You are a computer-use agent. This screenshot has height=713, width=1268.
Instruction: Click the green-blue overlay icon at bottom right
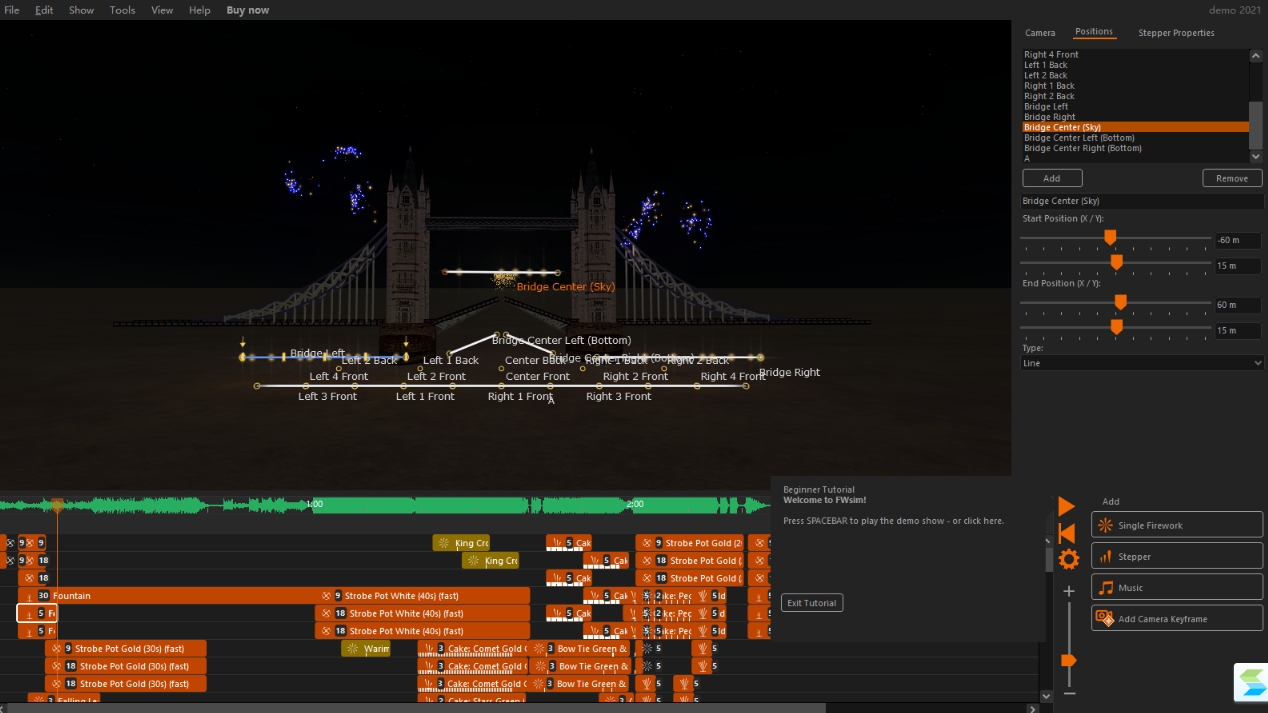point(1250,682)
